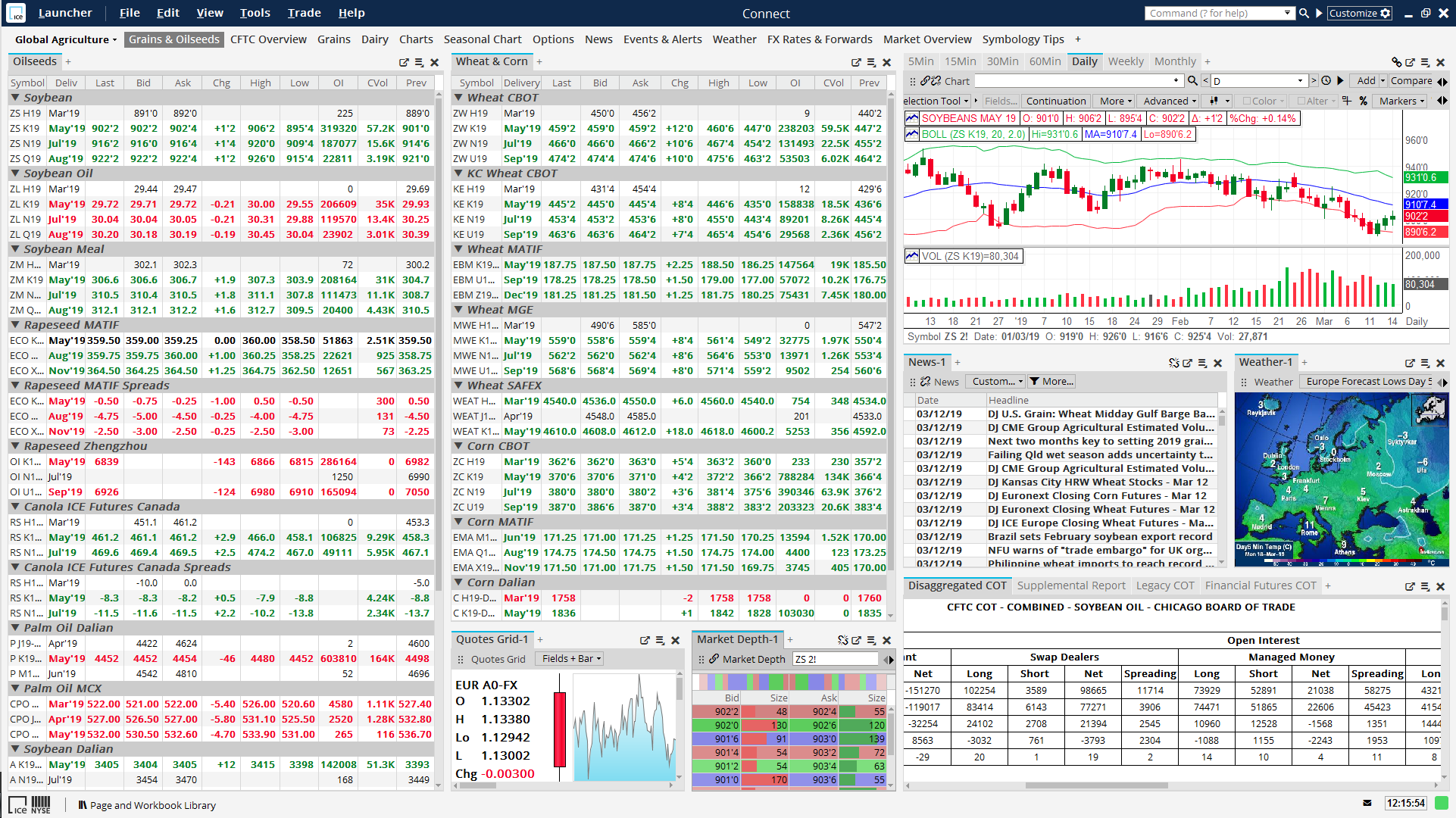
Task: Click the COT table horizontal scrollbar
Action: 1096,785
